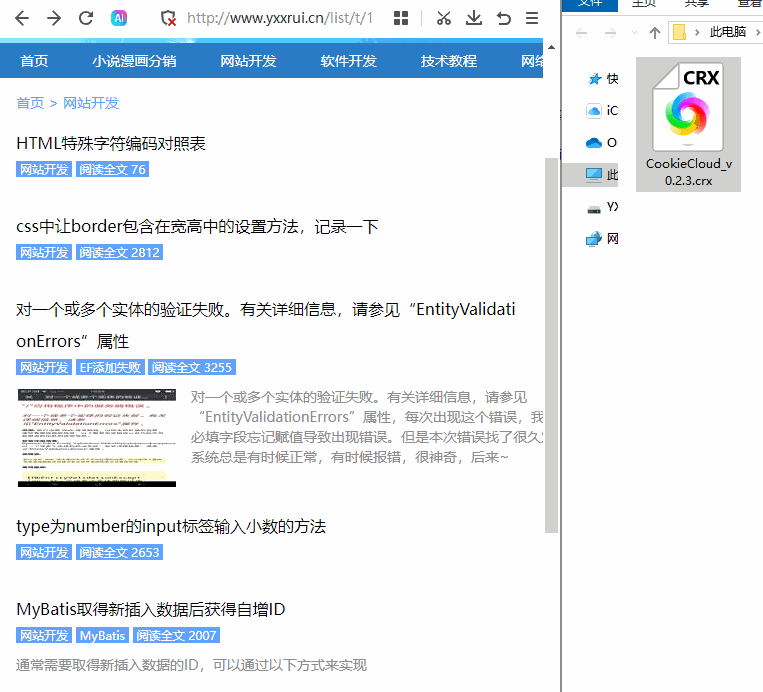Image resolution: width=763 pixels, height=692 pixels.
Task: Click 此电脑 in Explorer address path
Action: [727, 32]
